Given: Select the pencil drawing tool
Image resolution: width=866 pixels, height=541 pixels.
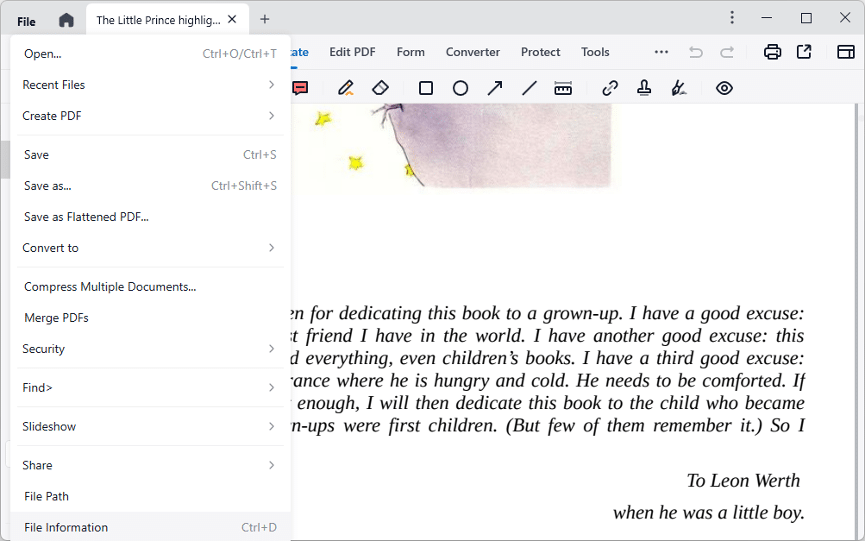Looking at the screenshot, I should (346, 88).
